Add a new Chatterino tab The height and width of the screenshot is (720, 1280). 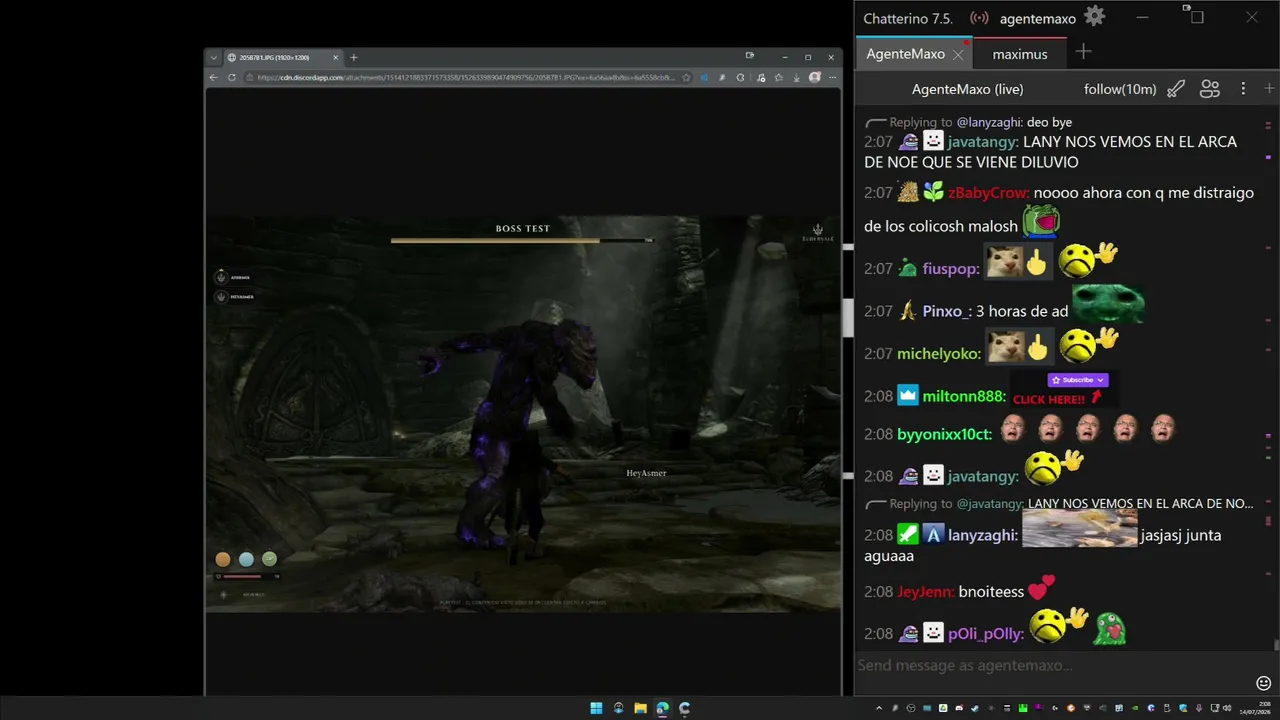(x=1083, y=52)
